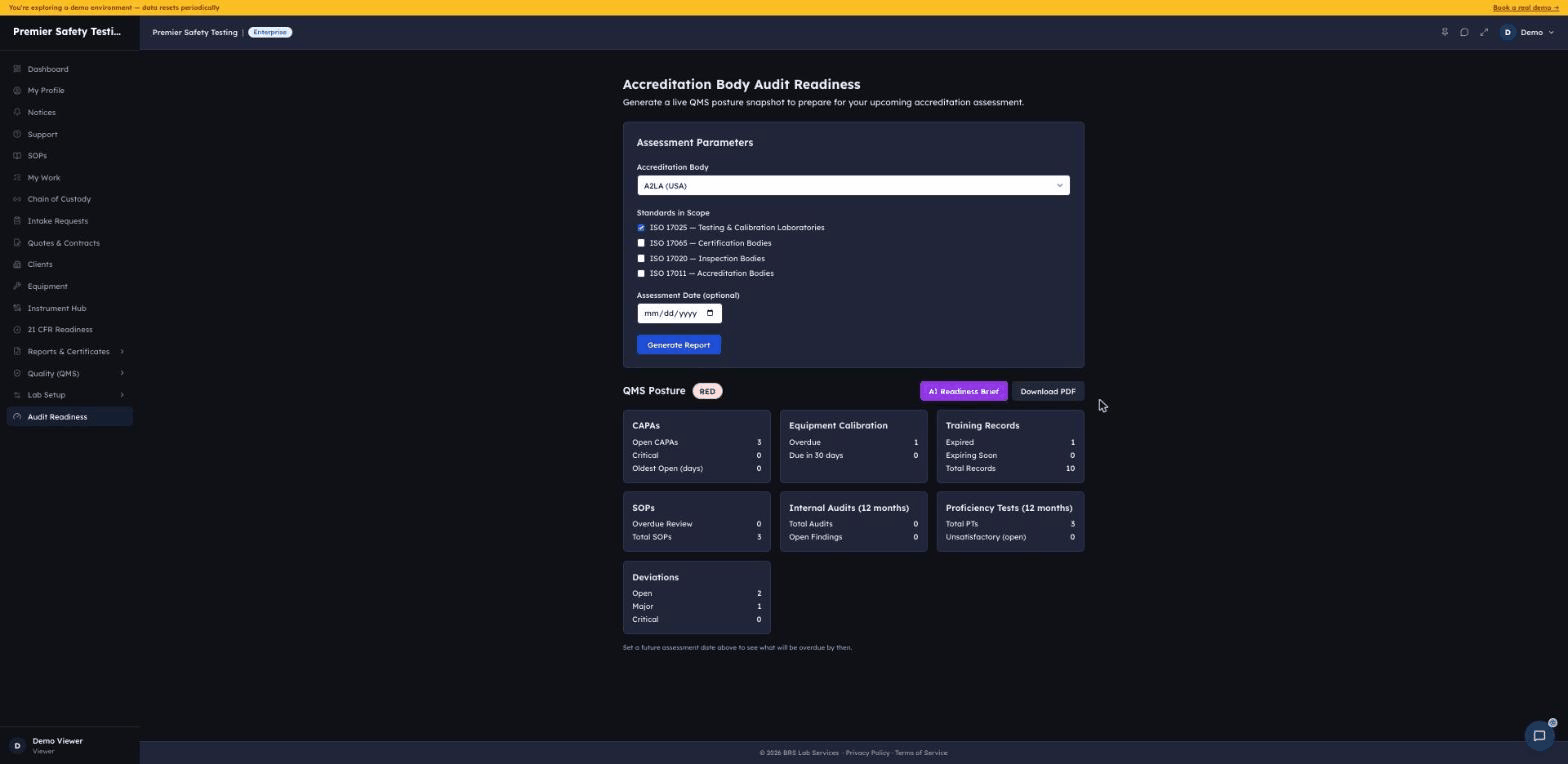The image size is (1568, 764).
Task: Click the Support help icon
Action: 17,134
